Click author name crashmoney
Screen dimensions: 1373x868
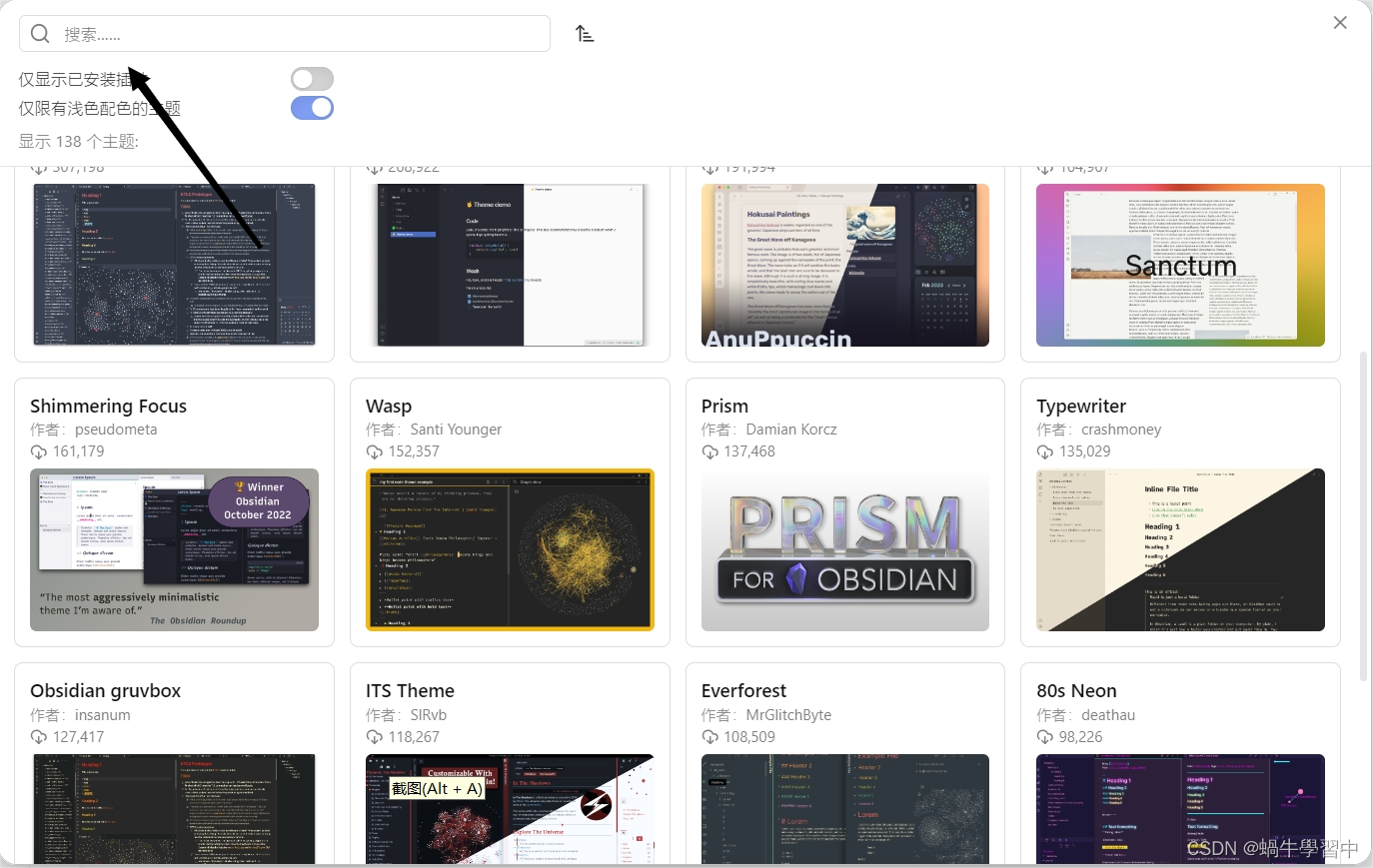[x=1121, y=430]
